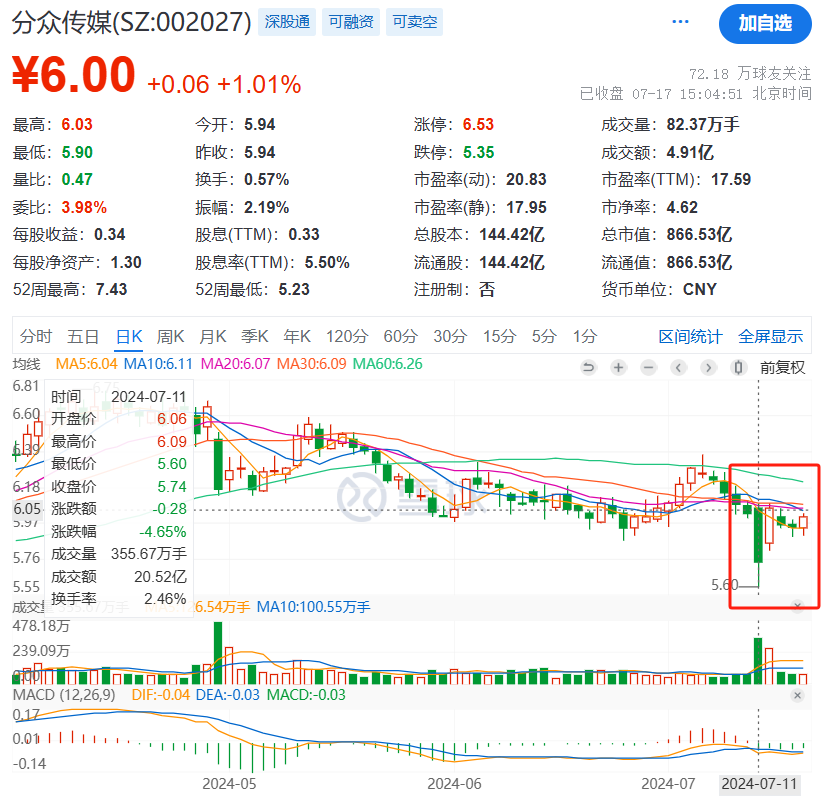The height and width of the screenshot is (802, 824).
Task: Open 区间统计 range statistics
Action: [691, 336]
